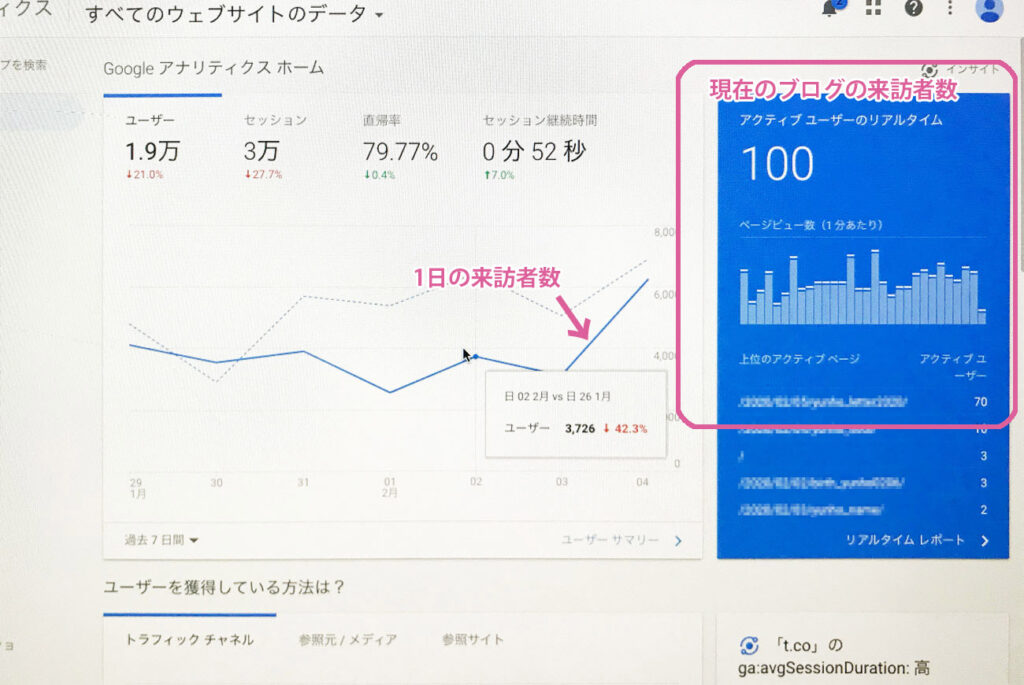Click the 04 date label on chart axis
The width and height of the screenshot is (1024, 685).
[x=642, y=482]
